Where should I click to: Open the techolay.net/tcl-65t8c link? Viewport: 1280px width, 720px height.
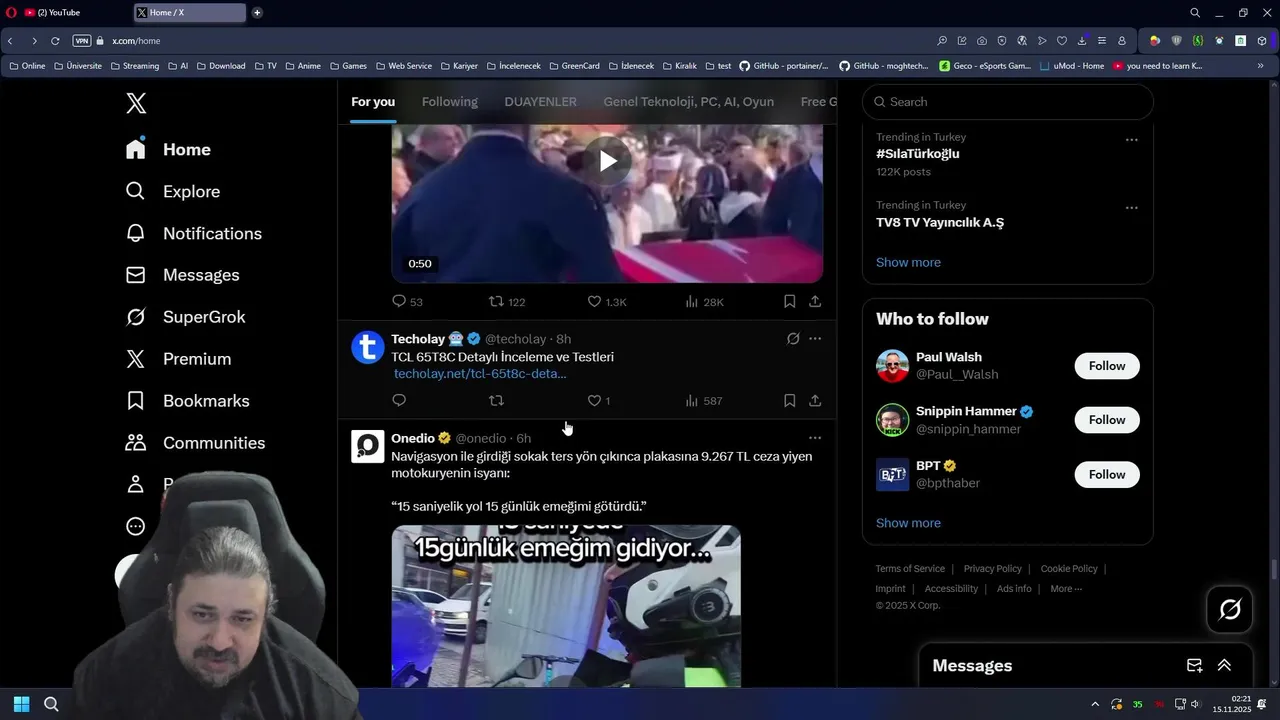pos(480,374)
